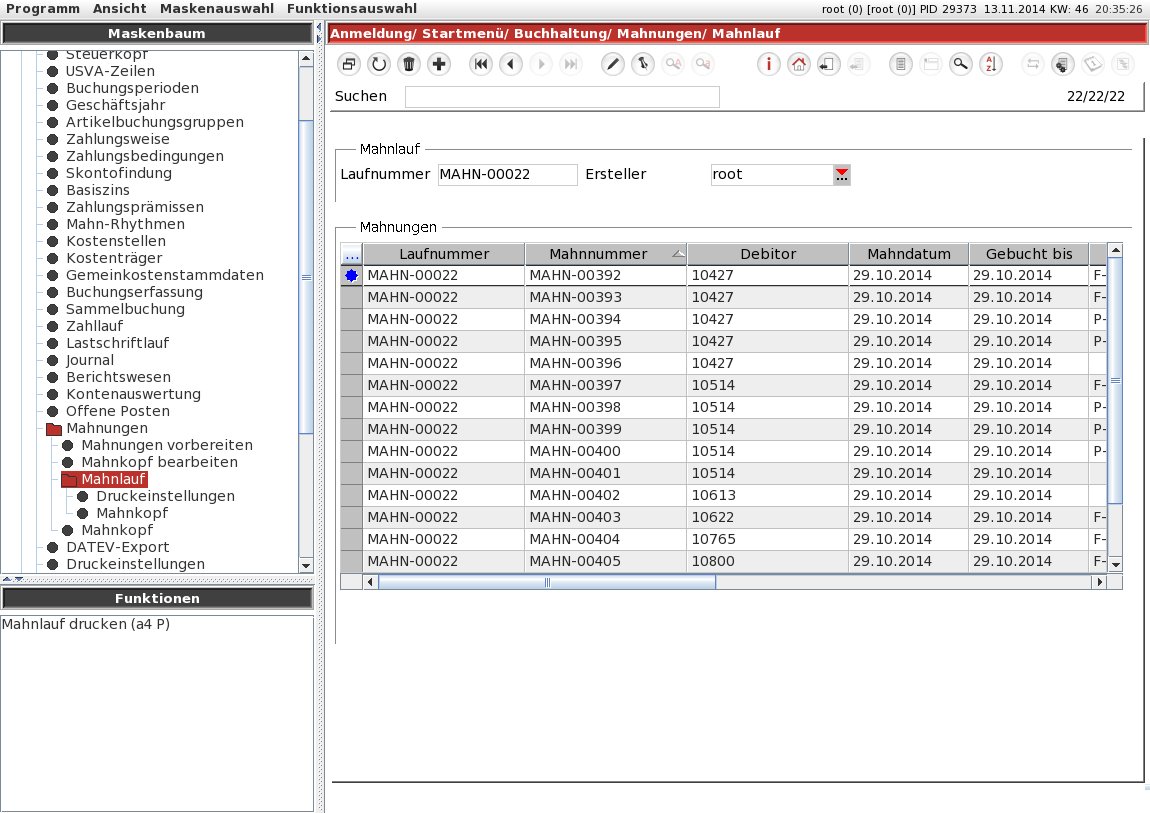Click the pencil edit icon
This screenshot has height=813, width=1150.
point(612,65)
